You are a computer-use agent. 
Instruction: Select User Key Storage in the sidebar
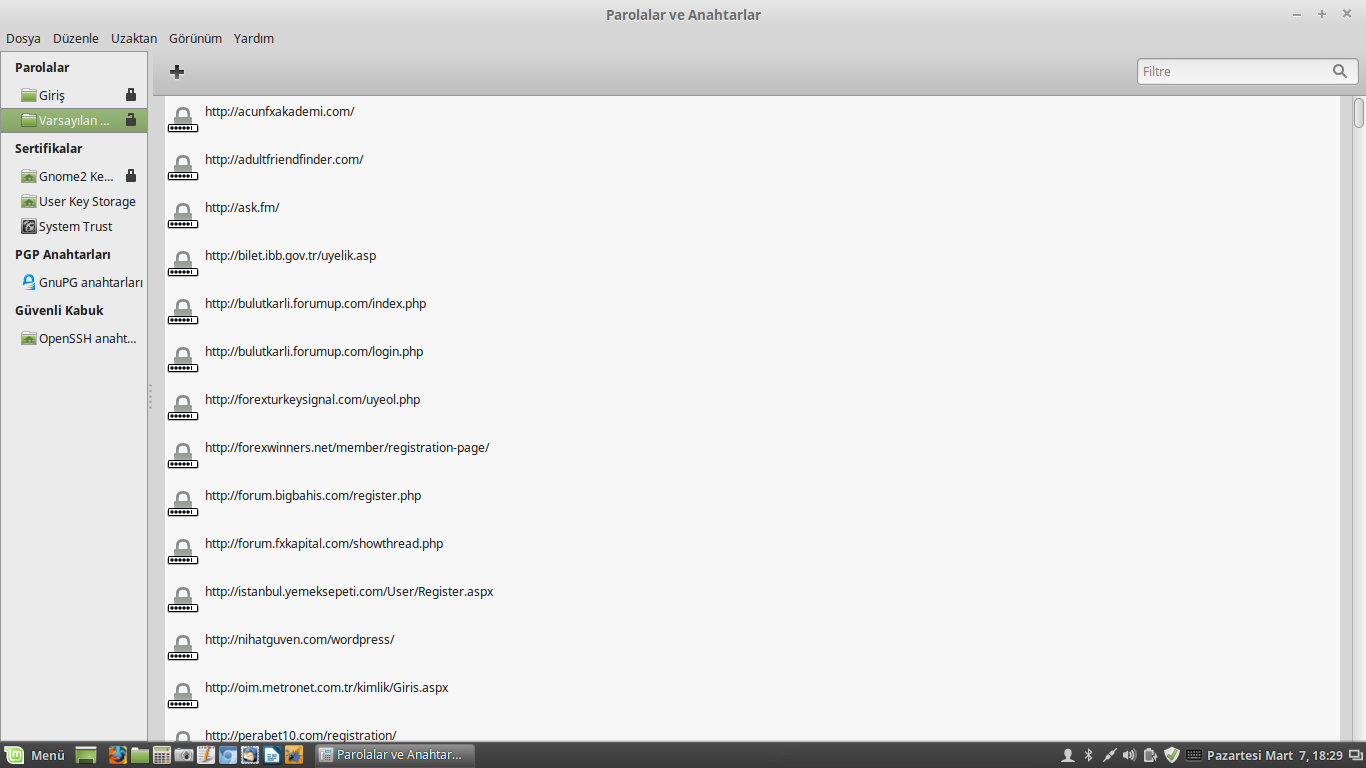(x=74, y=201)
